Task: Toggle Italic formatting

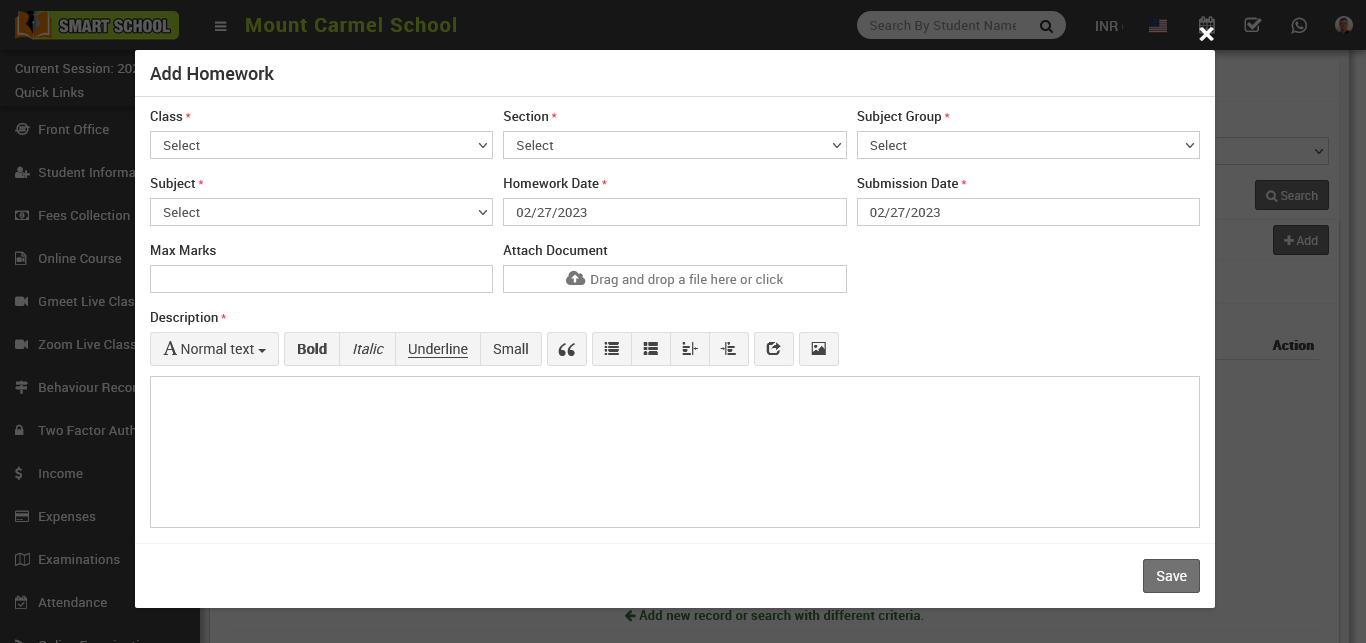Action: (367, 349)
